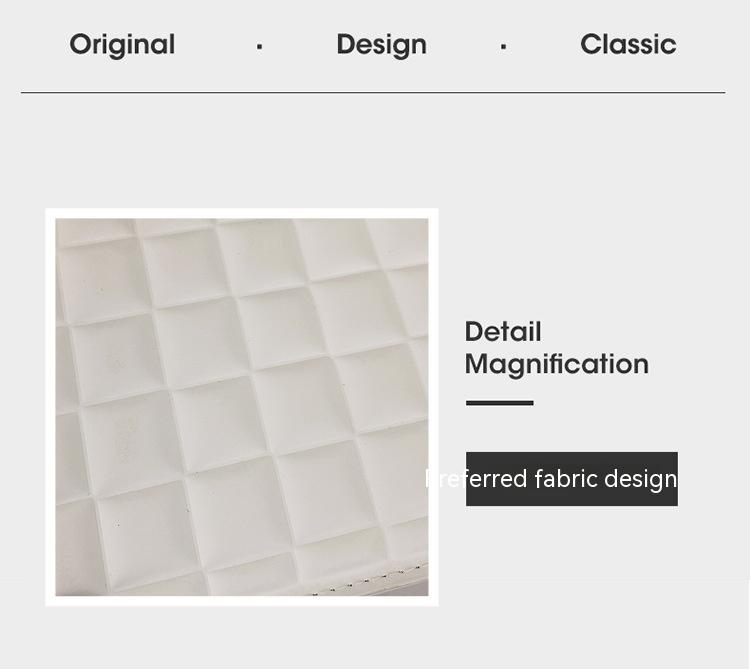Image resolution: width=750 pixels, height=669 pixels.
Task: Click the dot between Design and Classic
Action: coord(503,47)
